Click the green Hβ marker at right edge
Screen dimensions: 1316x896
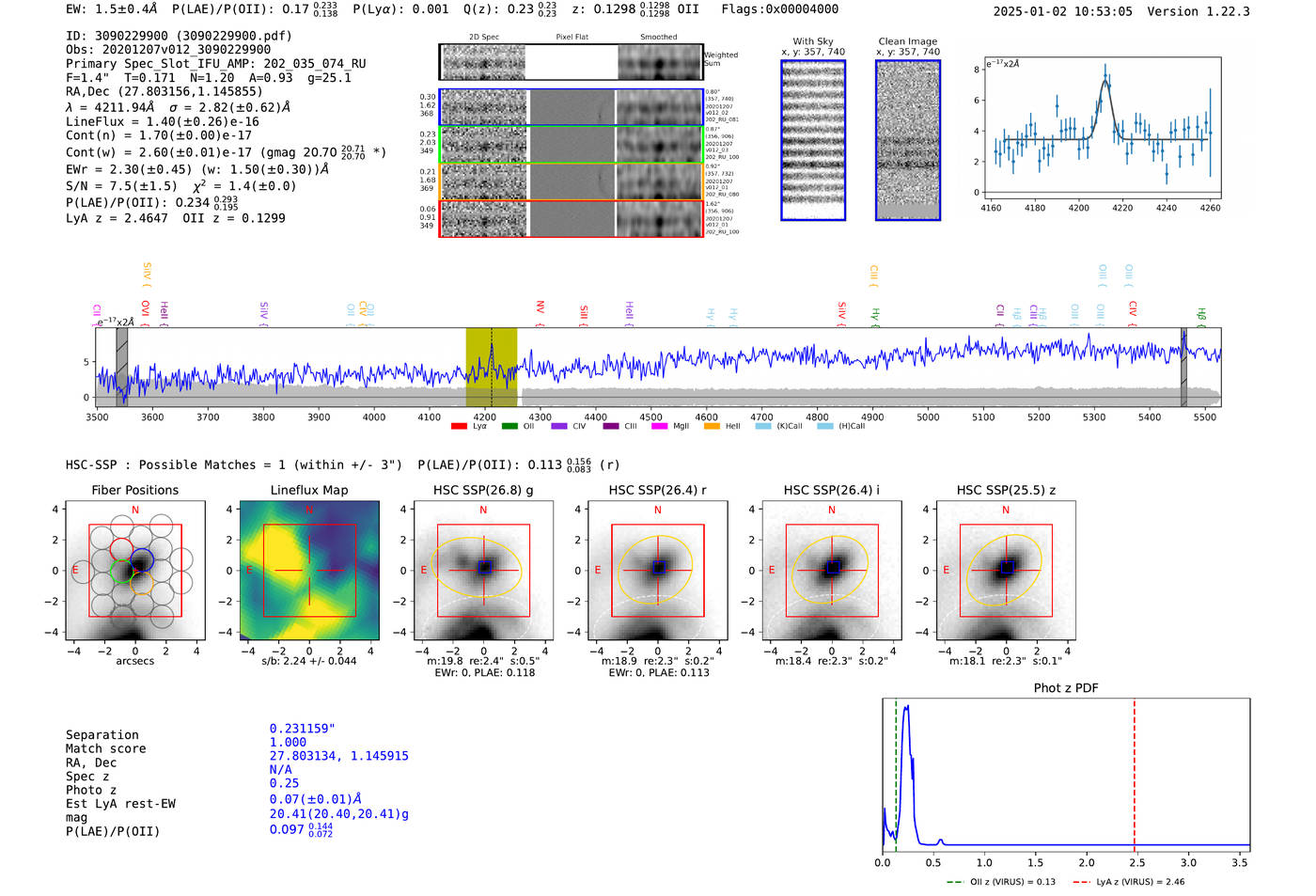click(x=1201, y=316)
